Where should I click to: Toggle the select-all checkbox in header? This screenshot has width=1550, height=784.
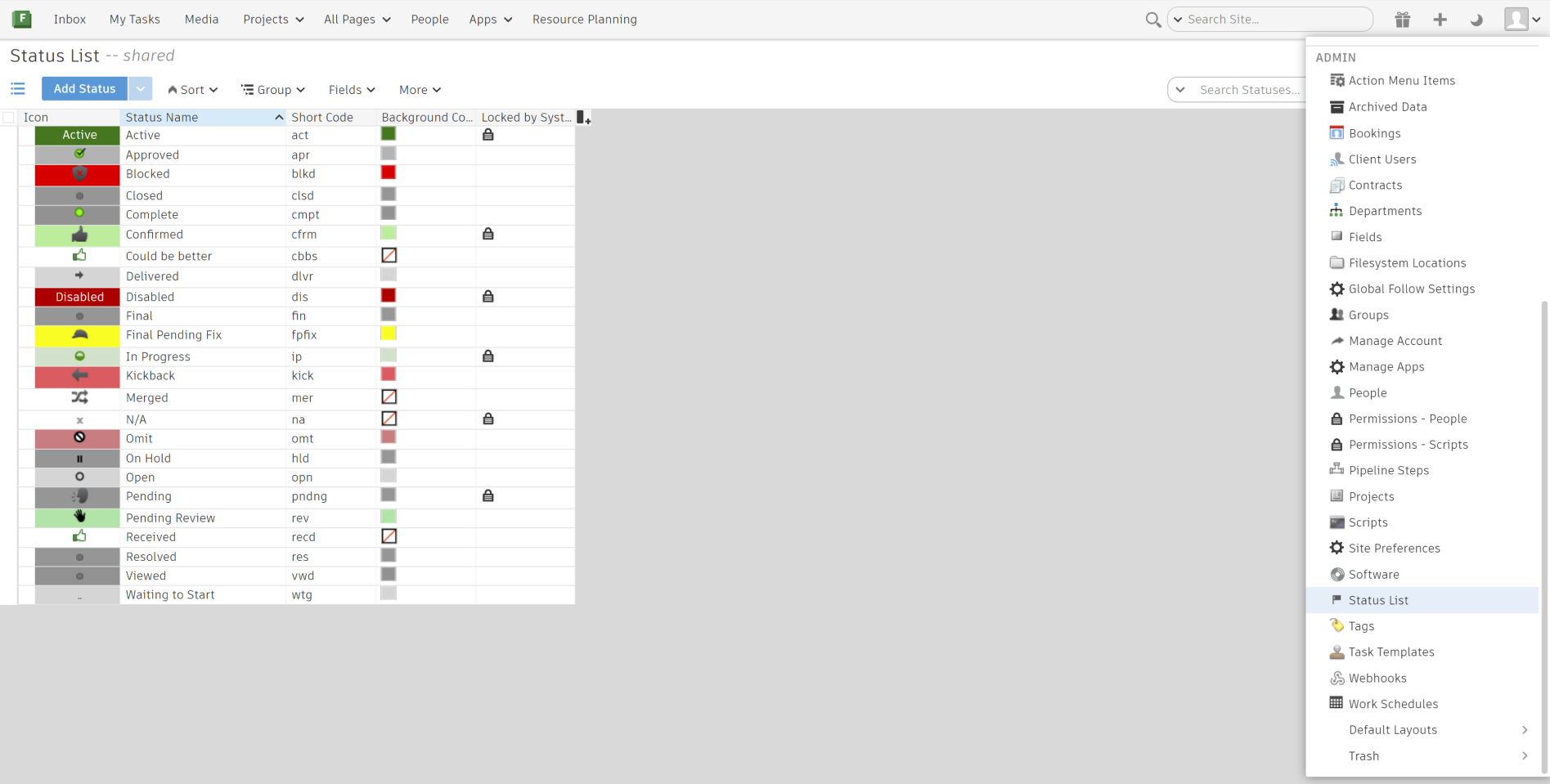(x=8, y=118)
